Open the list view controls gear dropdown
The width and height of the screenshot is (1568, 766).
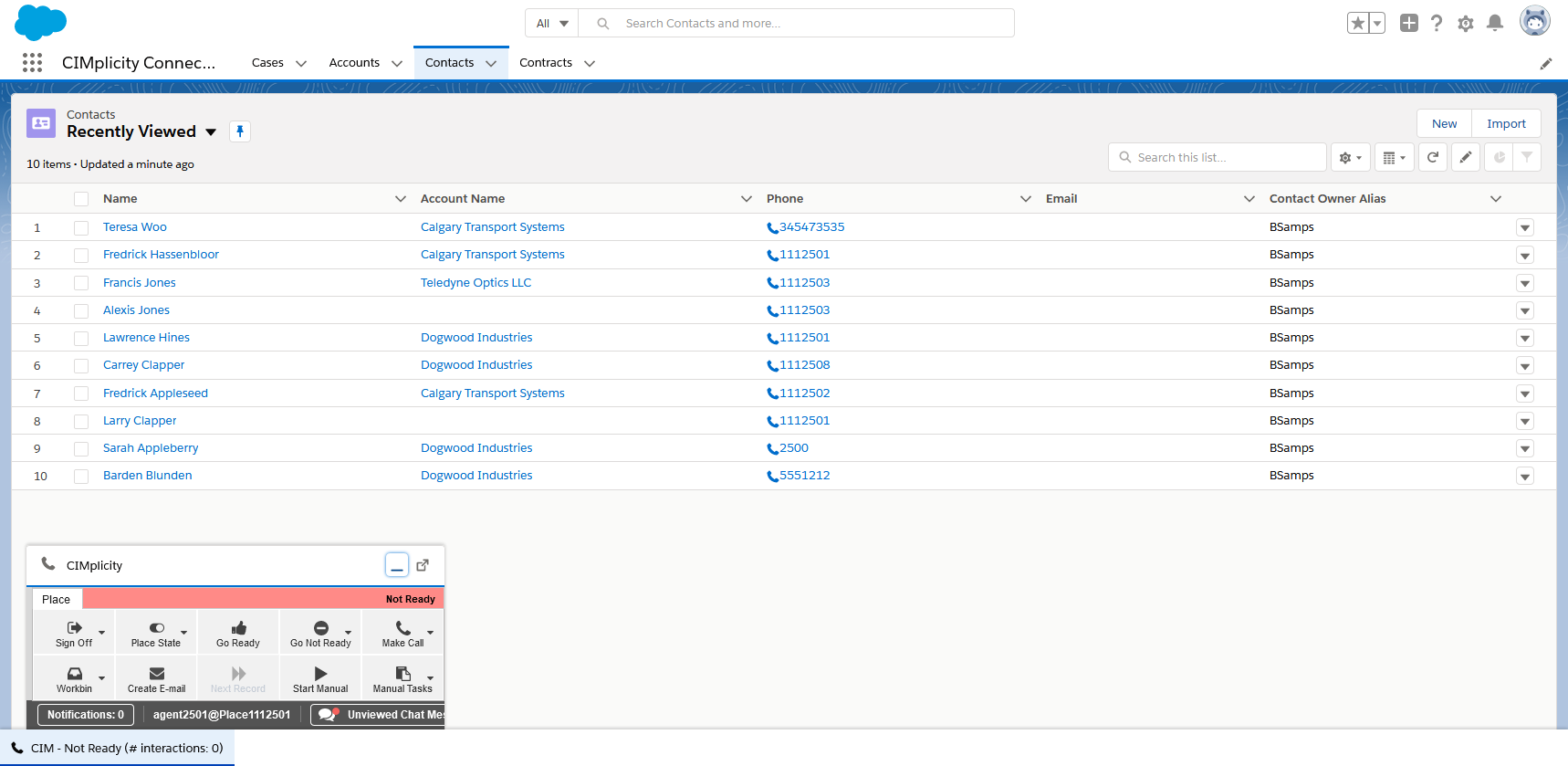pos(1351,157)
